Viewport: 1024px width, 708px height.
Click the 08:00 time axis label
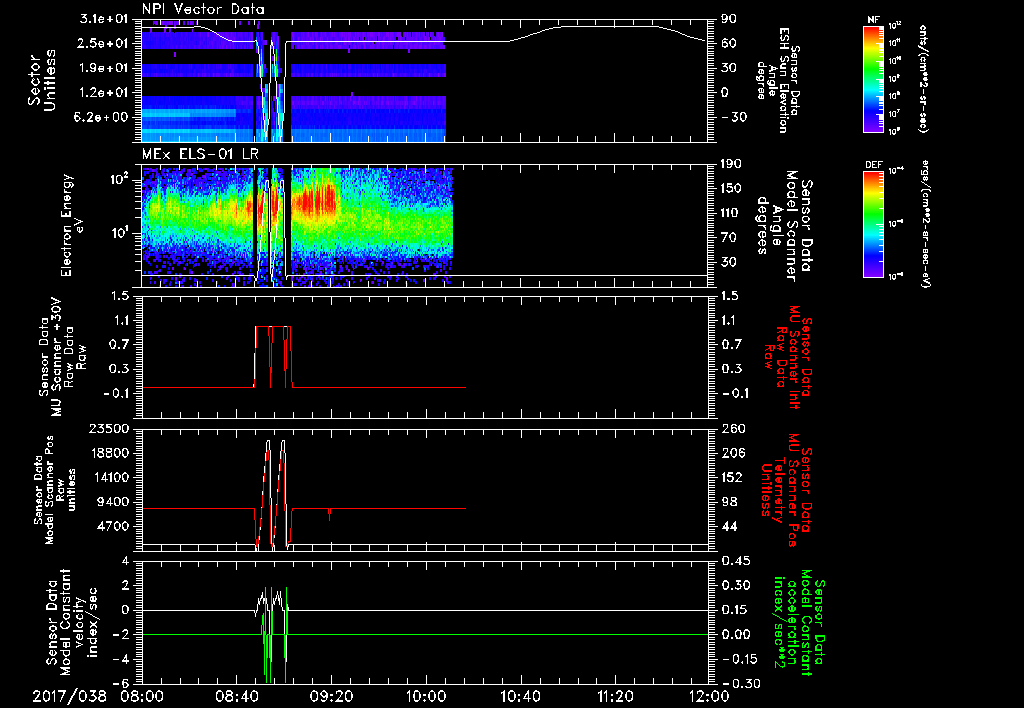[x=142, y=696]
